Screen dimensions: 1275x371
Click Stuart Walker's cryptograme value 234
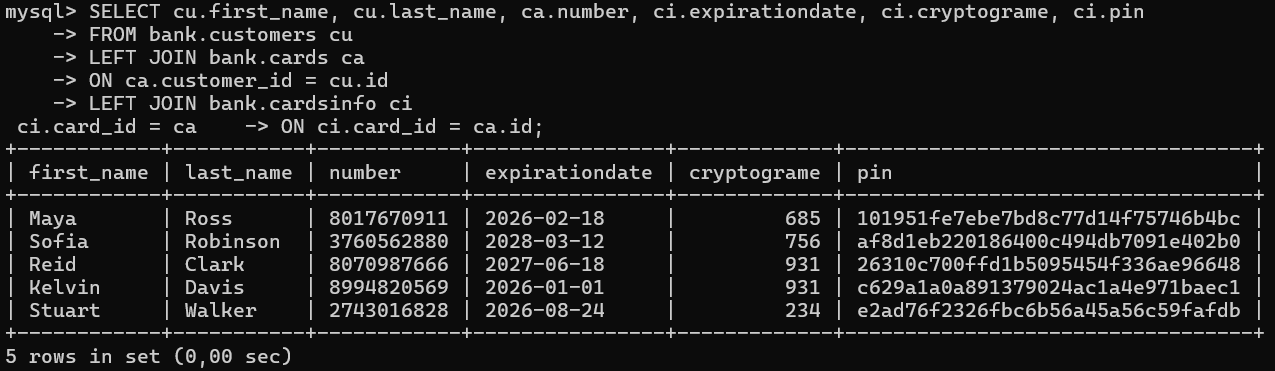pos(803,311)
